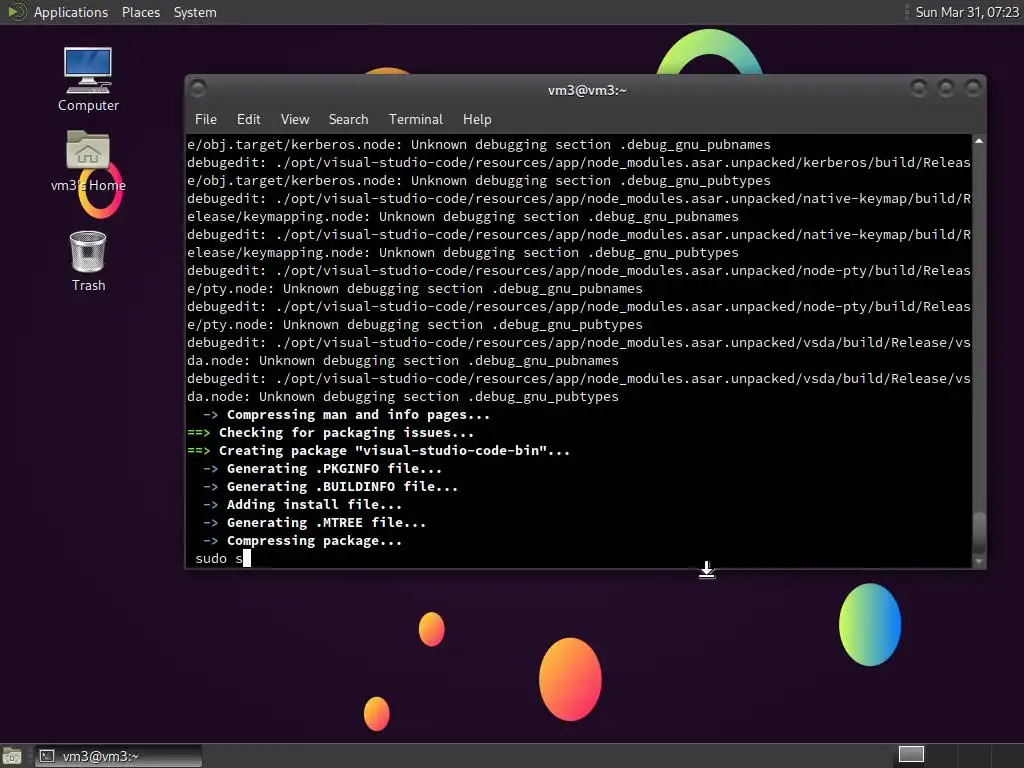The image size is (1024, 768).
Task: Open the View menu in terminal
Action: [x=295, y=120]
